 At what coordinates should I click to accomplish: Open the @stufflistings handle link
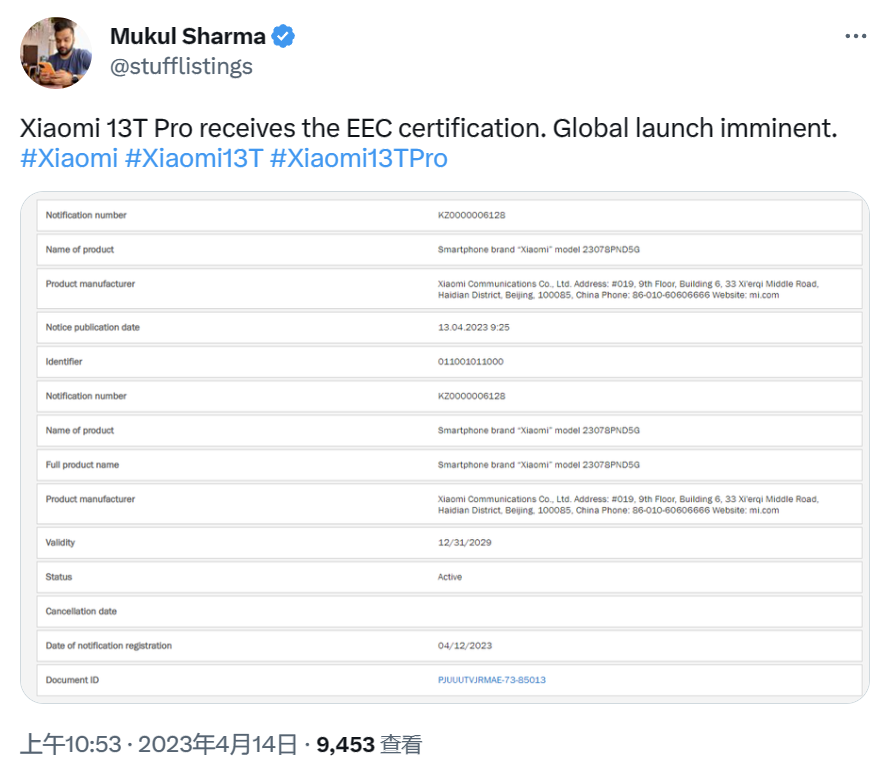181,66
